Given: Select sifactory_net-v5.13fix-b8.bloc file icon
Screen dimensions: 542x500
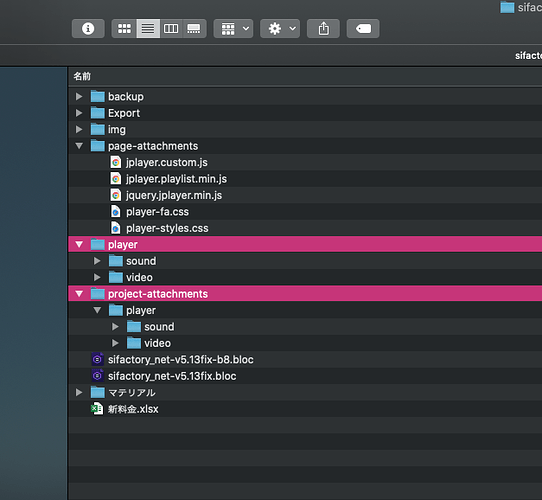Looking at the screenshot, I should point(97,360).
